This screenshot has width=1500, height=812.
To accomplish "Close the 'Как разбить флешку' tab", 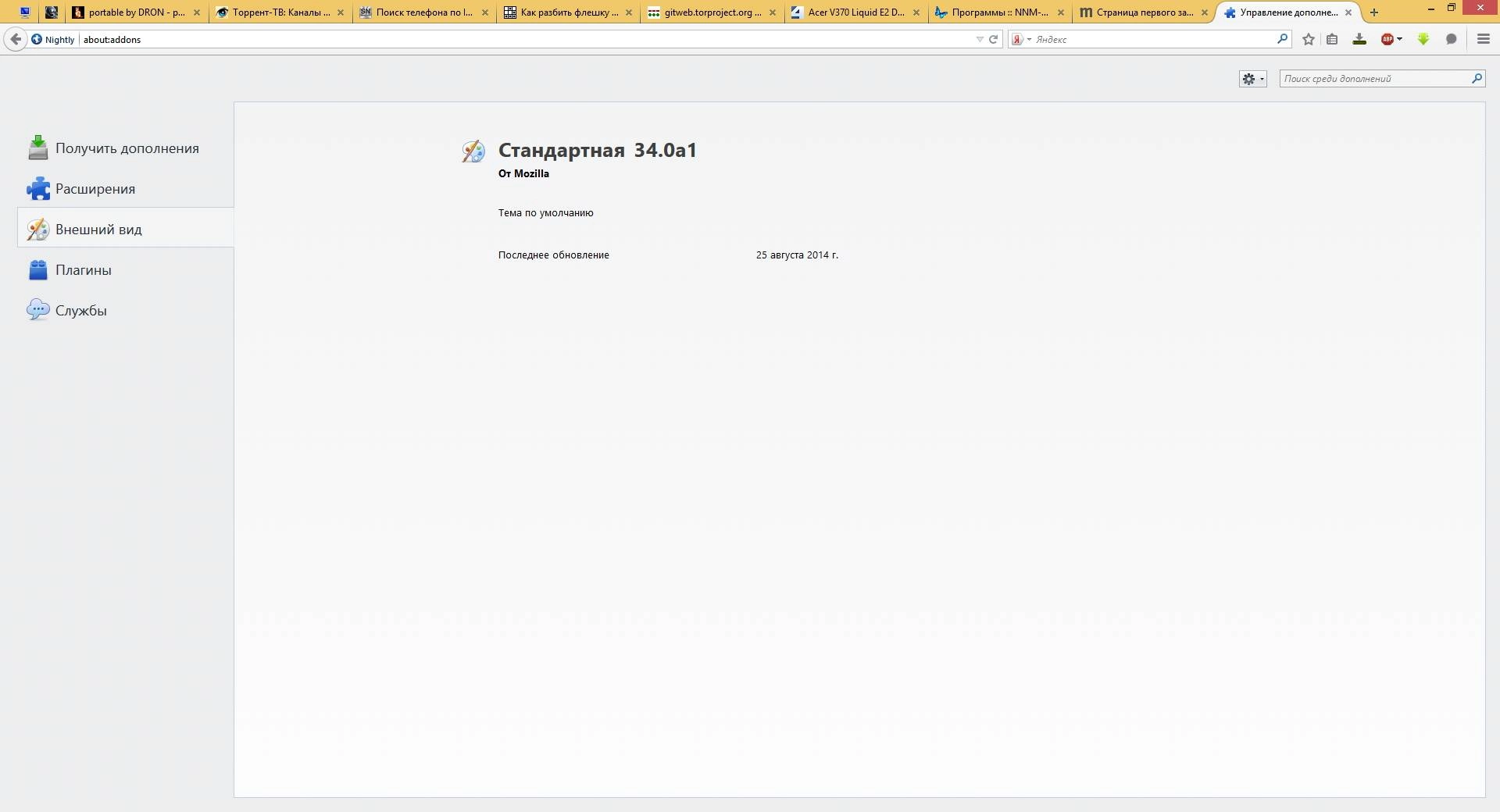I will tap(629, 12).
